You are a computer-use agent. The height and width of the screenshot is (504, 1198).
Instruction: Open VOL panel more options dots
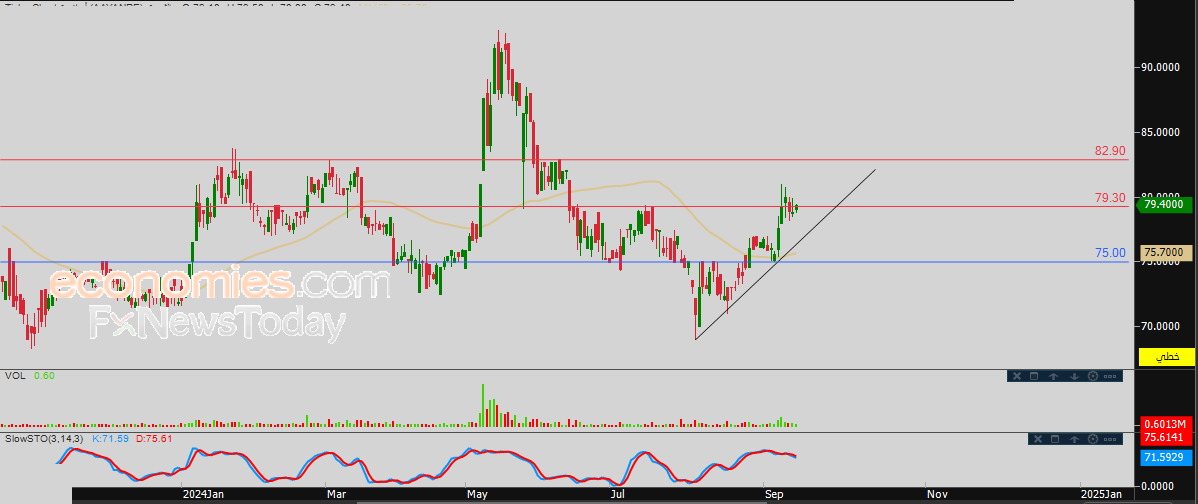[x=1110, y=376]
